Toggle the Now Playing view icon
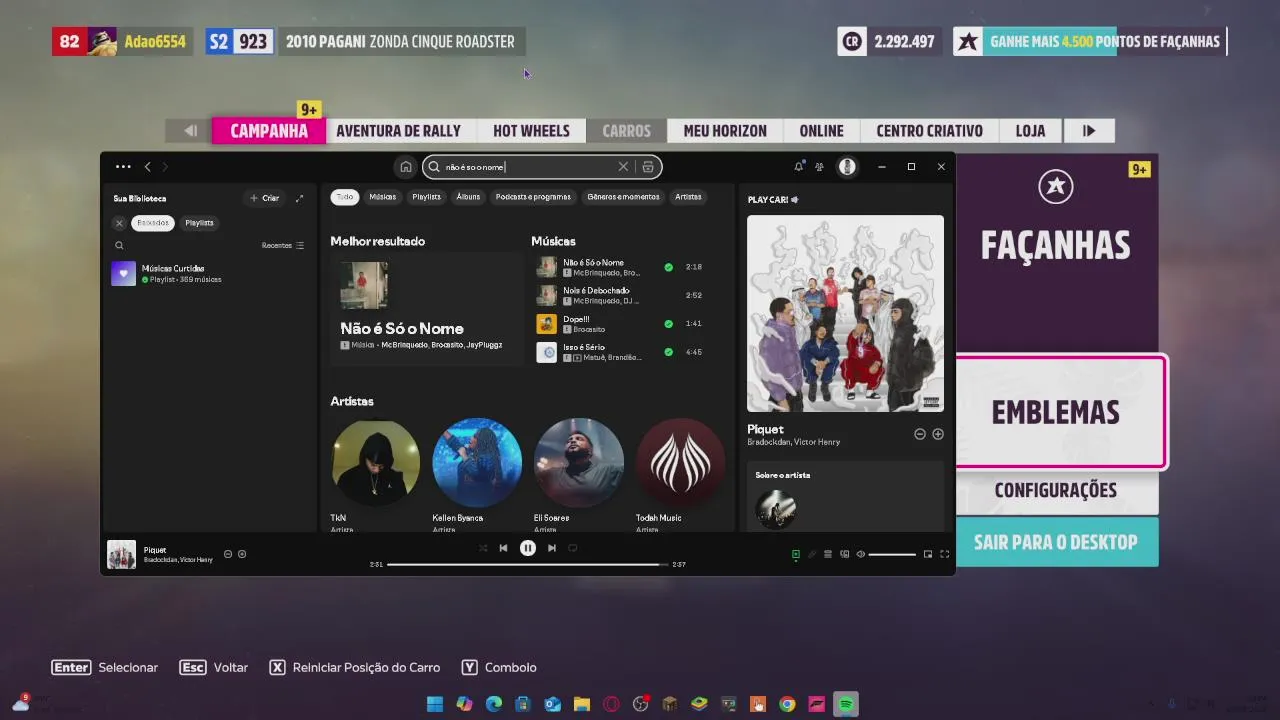Screen dimensions: 1280x720 tap(796, 554)
